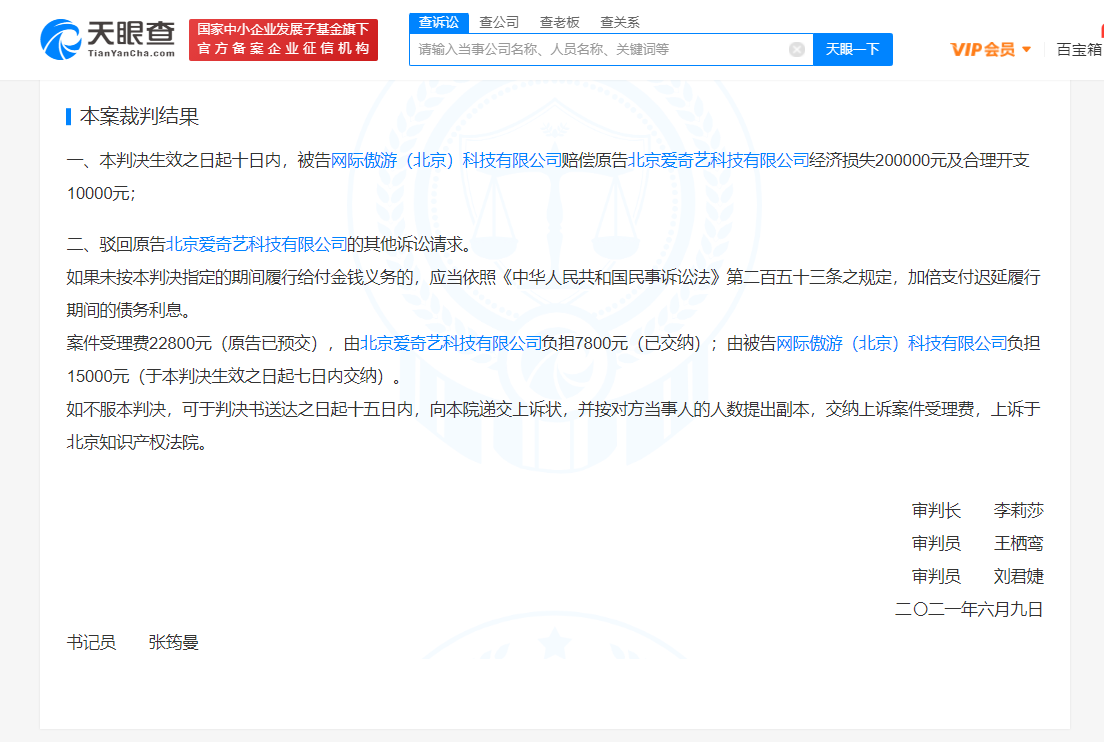Open 网际傲游 link before 负担15000元
1104x742 pixels.
click(x=891, y=344)
